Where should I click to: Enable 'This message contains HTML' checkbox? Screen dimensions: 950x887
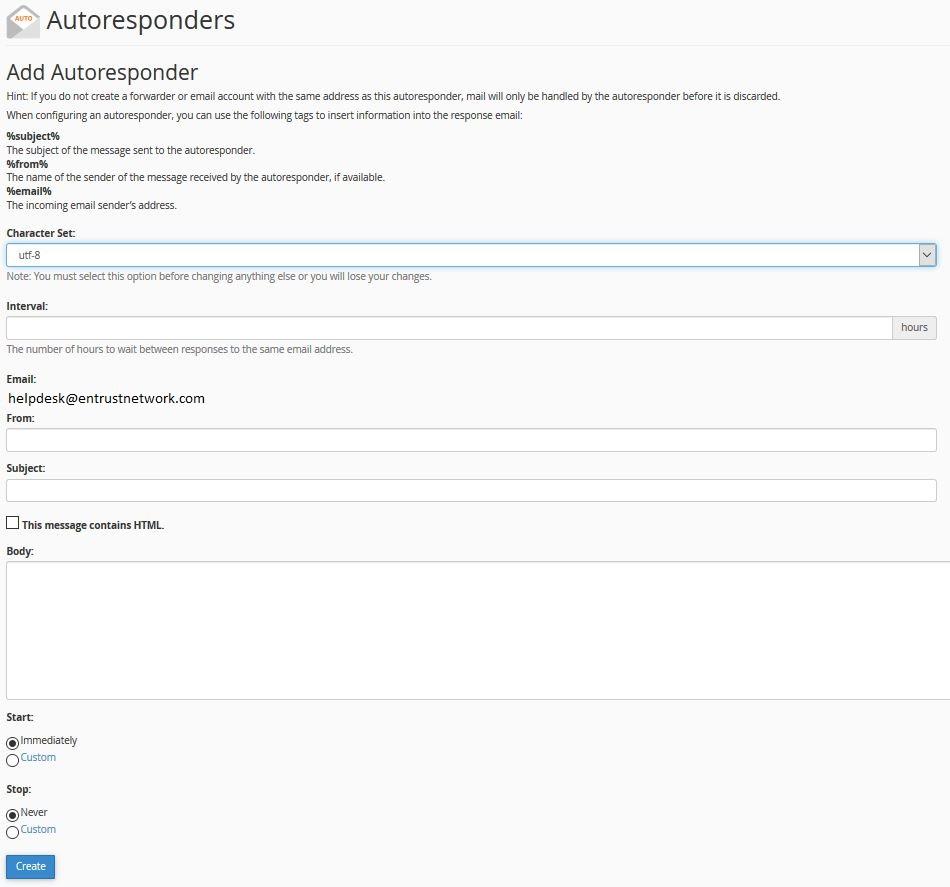(13, 523)
